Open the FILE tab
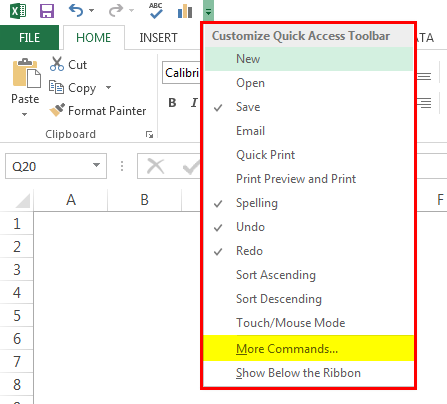This screenshot has height=404, width=447. 29,38
